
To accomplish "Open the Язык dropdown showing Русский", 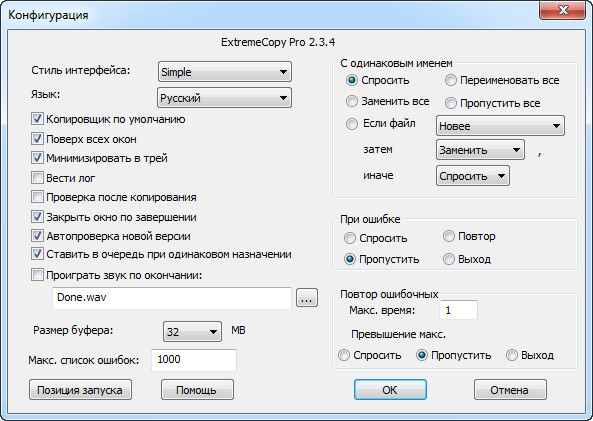I will coord(224,98).
